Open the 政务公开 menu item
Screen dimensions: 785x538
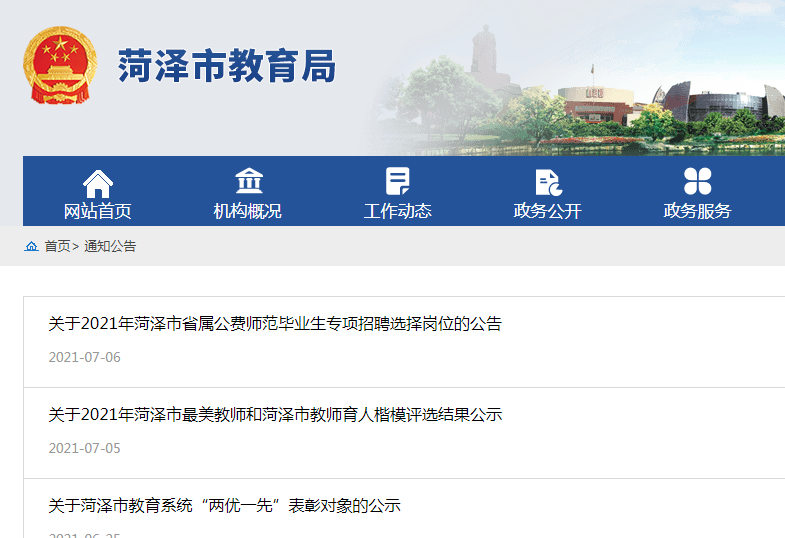pos(547,211)
